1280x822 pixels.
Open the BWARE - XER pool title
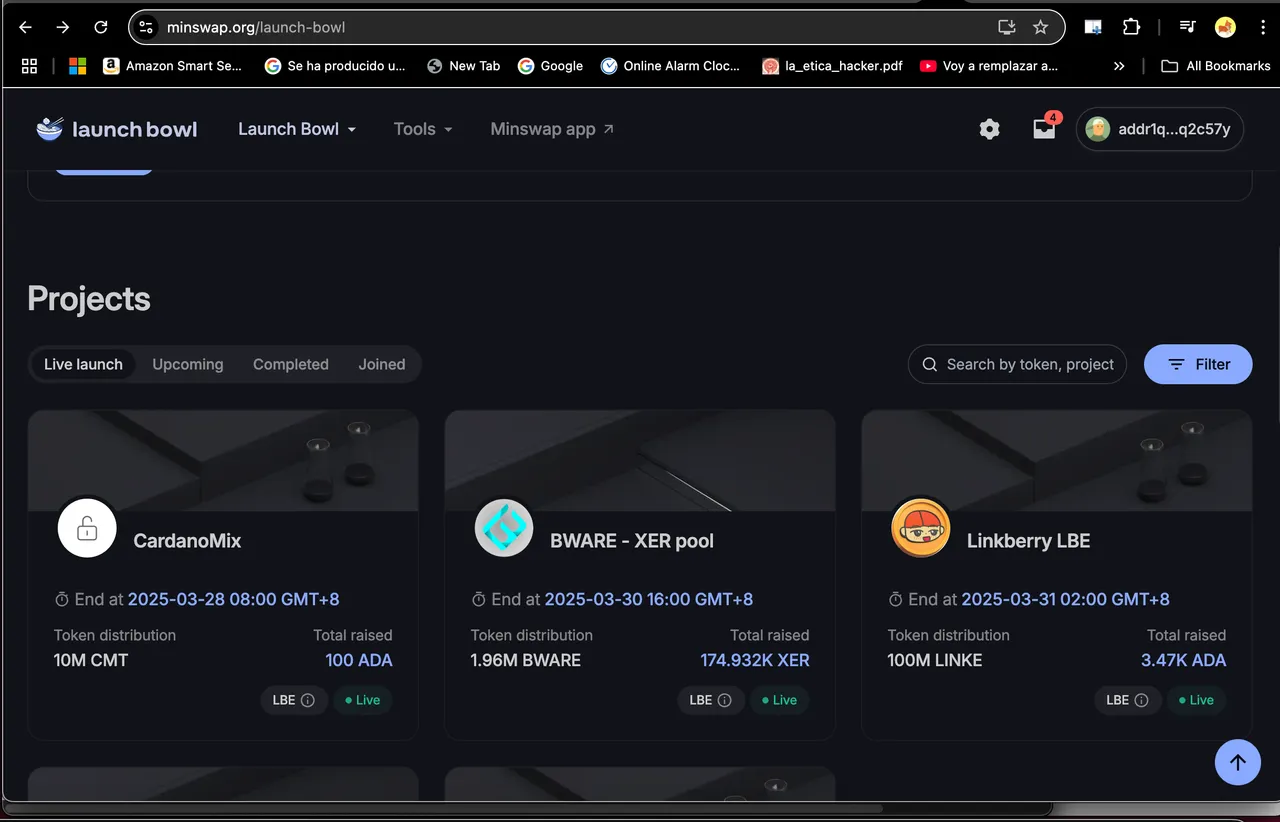(632, 541)
